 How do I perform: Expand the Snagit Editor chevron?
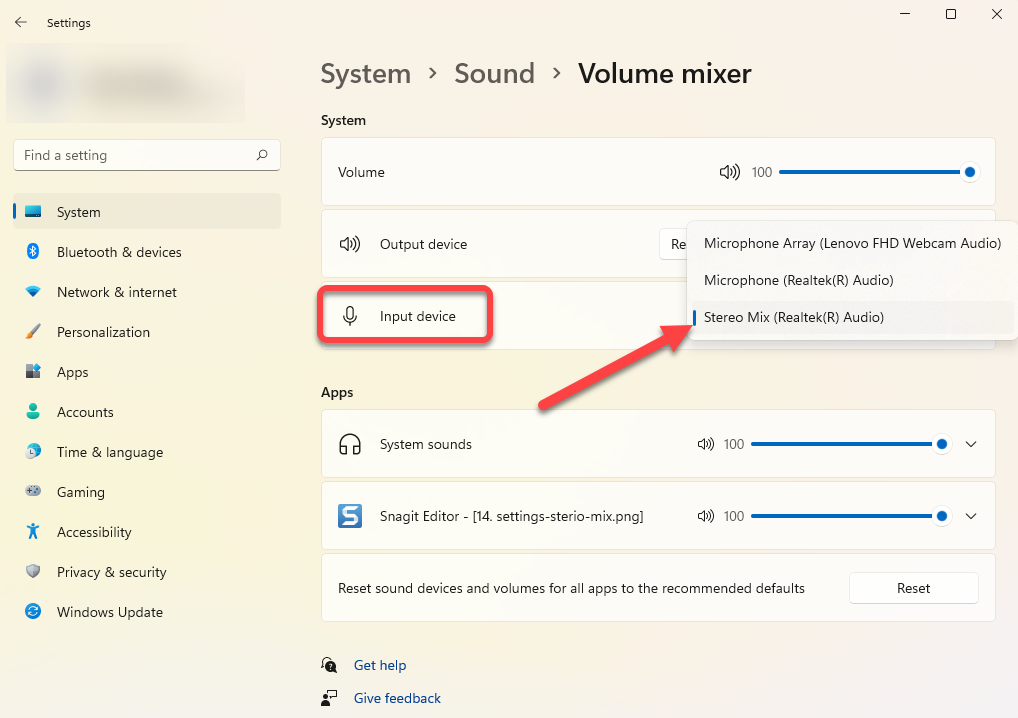point(970,516)
